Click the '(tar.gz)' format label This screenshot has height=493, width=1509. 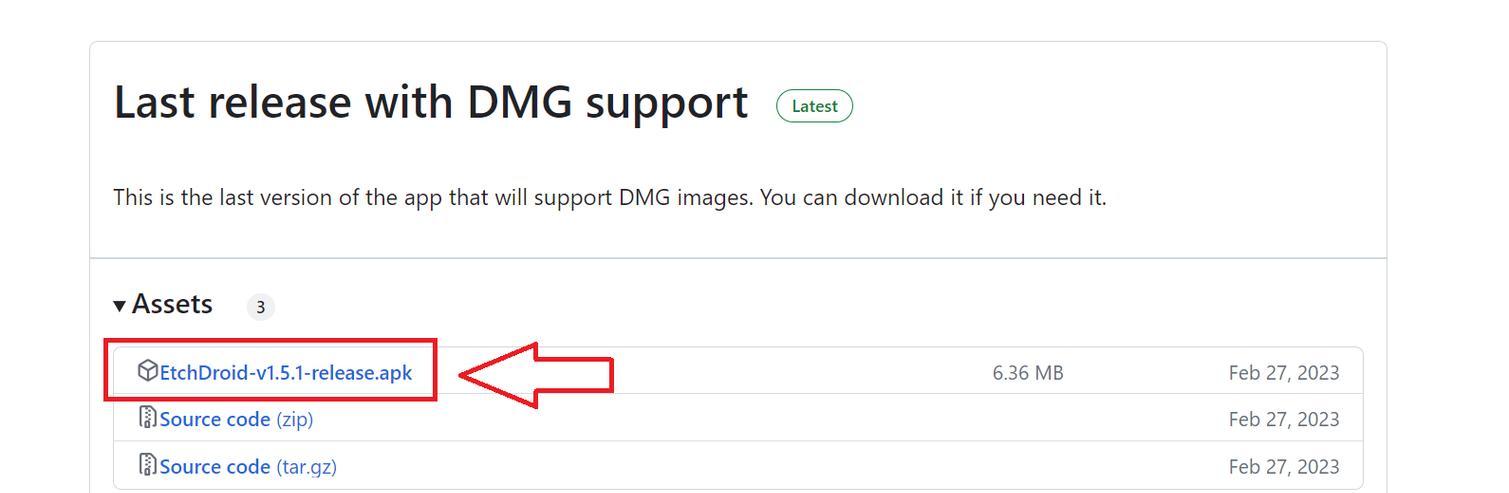(x=306, y=466)
